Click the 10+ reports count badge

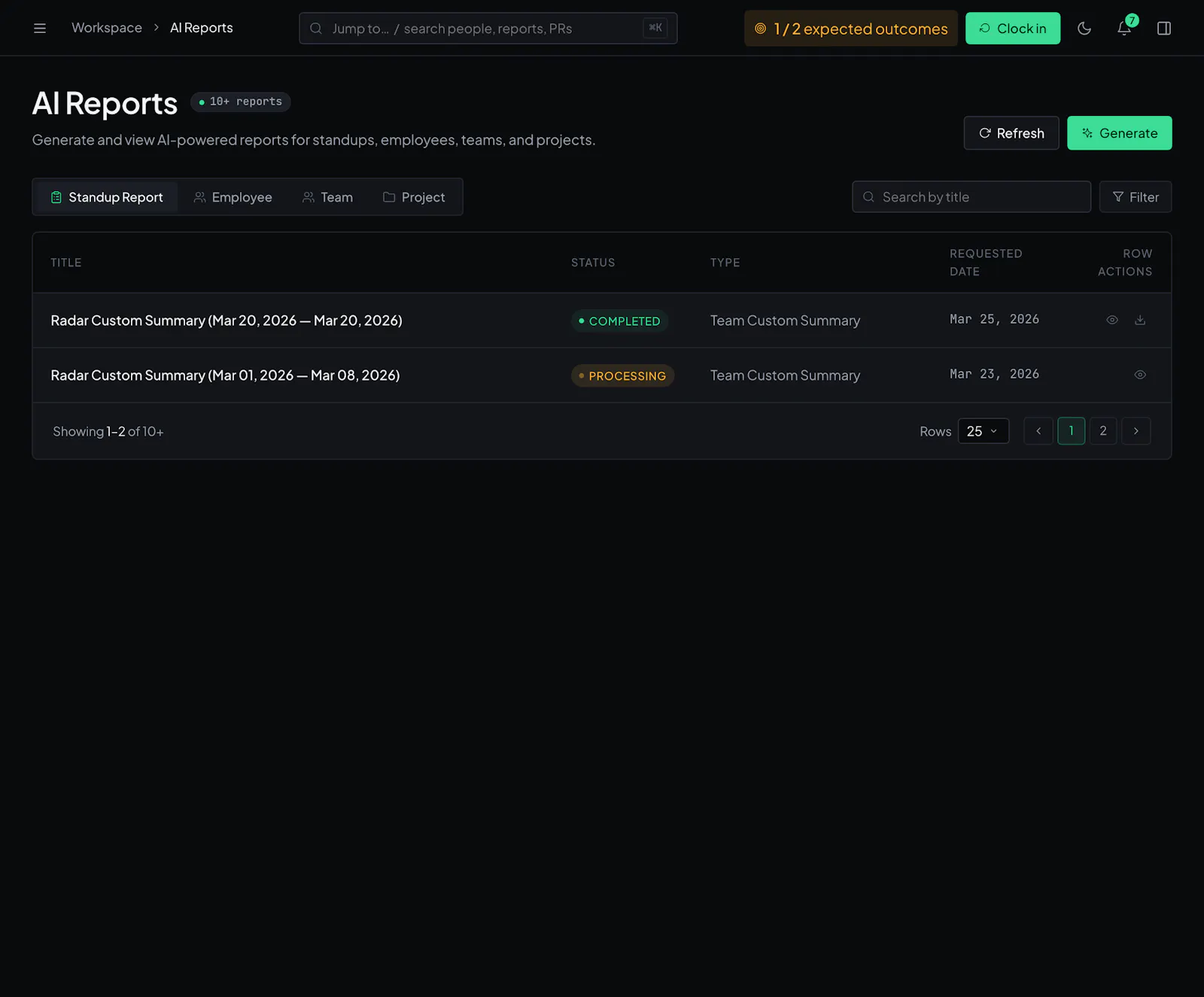[x=241, y=102]
